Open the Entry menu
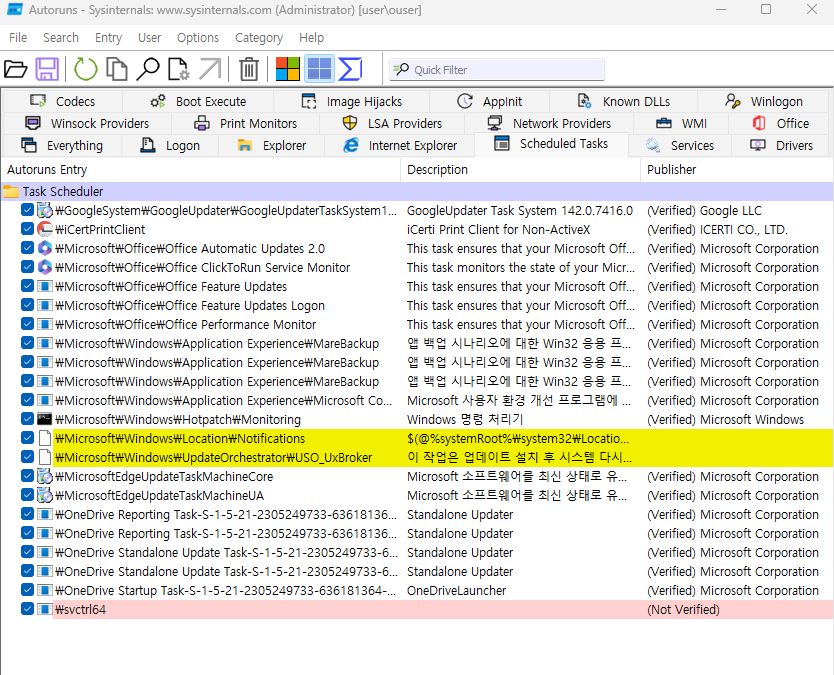Viewport: 834px width, 675px height. click(x=109, y=38)
